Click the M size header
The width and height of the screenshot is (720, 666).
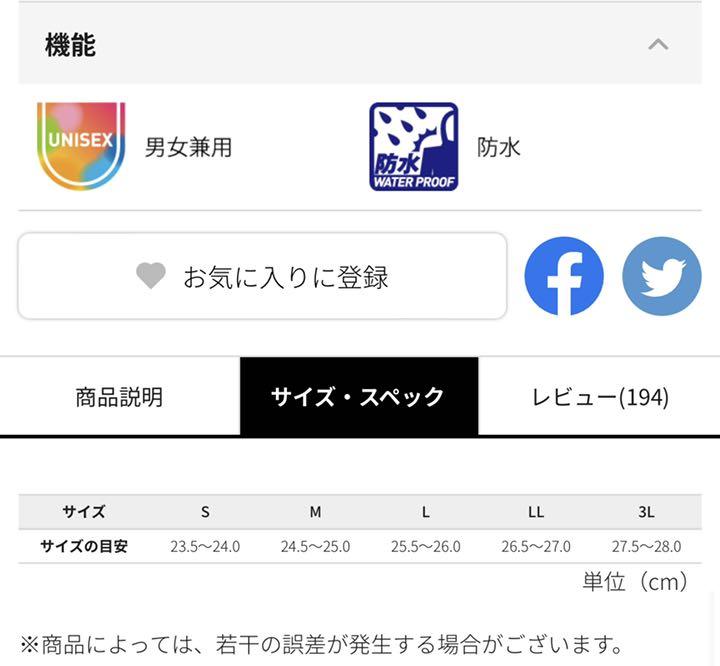click(x=315, y=512)
